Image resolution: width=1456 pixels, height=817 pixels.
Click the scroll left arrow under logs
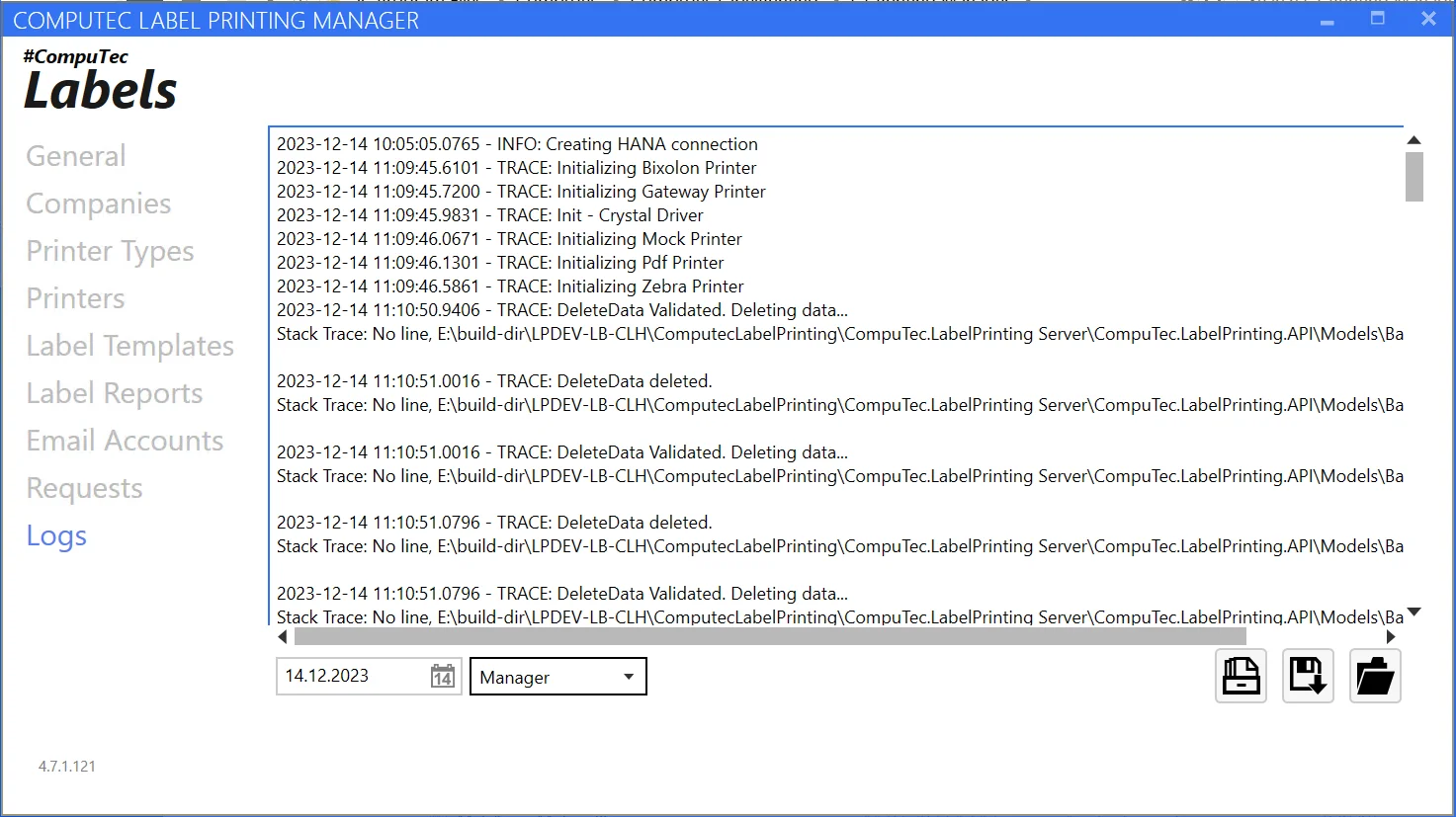pos(283,637)
